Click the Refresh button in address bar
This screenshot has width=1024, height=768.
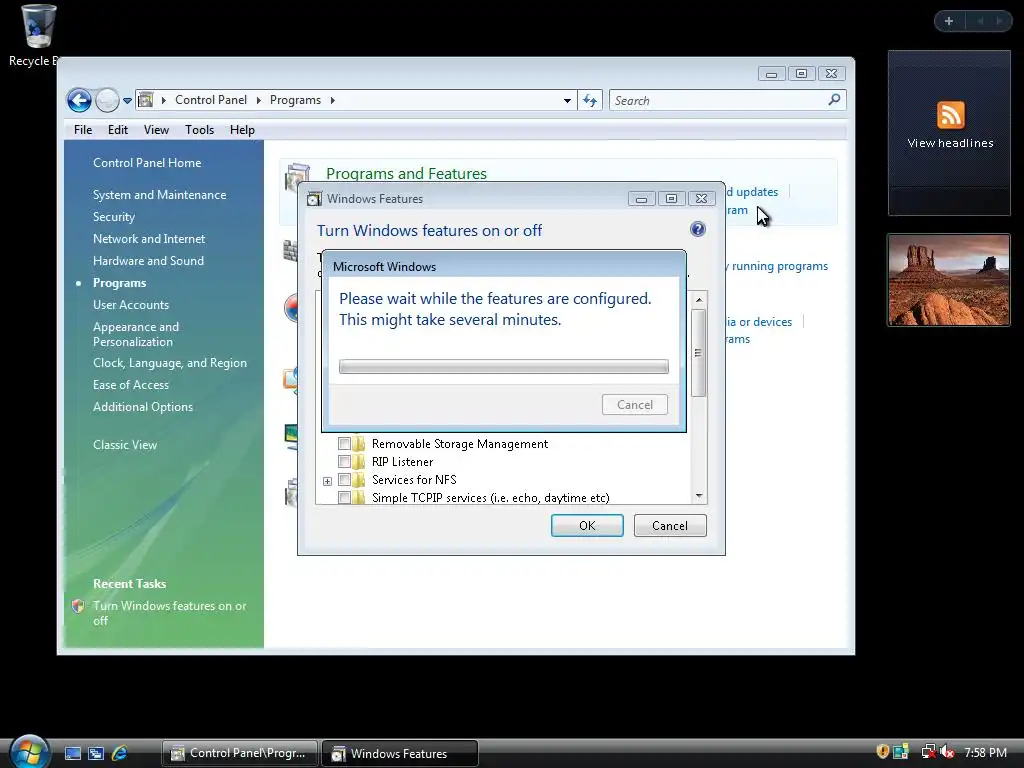[x=590, y=101]
